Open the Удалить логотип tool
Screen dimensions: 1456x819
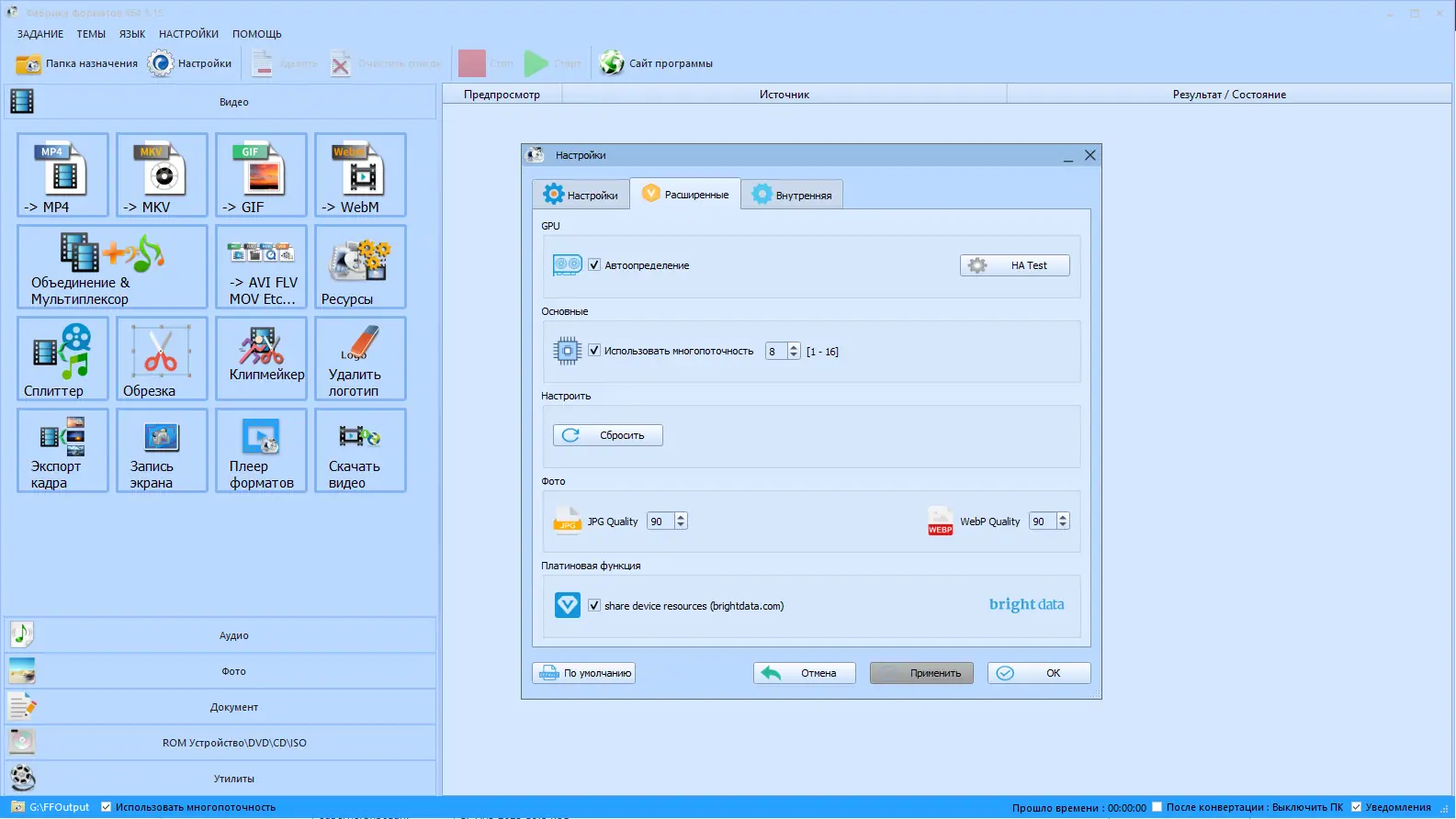pyautogui.click(x=360, y=358)
